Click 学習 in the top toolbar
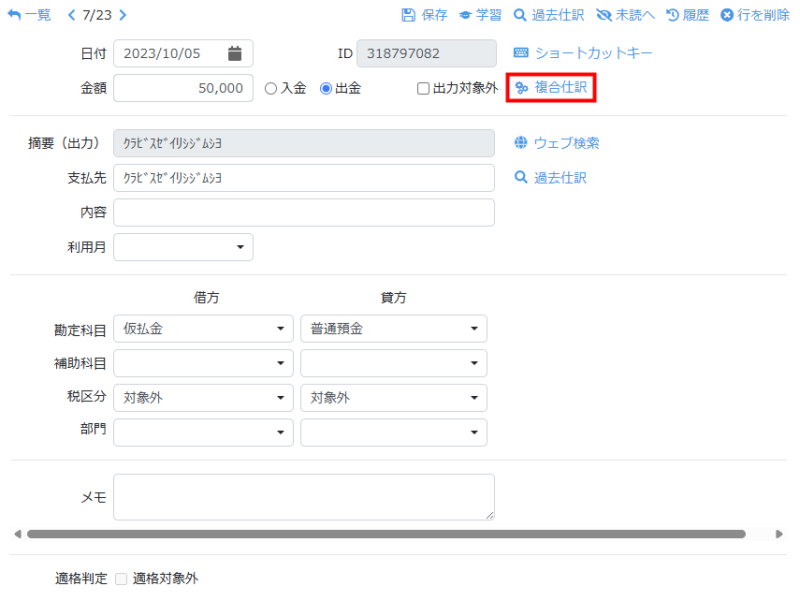Screen dimensions: 800x601 click(x=480, y=16)
